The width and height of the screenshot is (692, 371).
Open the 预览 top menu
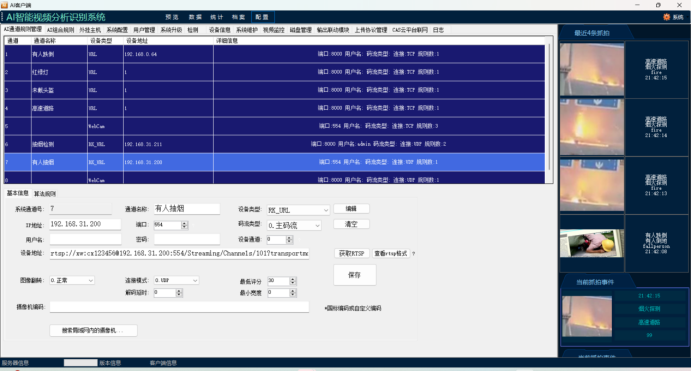tap(172, 17)
